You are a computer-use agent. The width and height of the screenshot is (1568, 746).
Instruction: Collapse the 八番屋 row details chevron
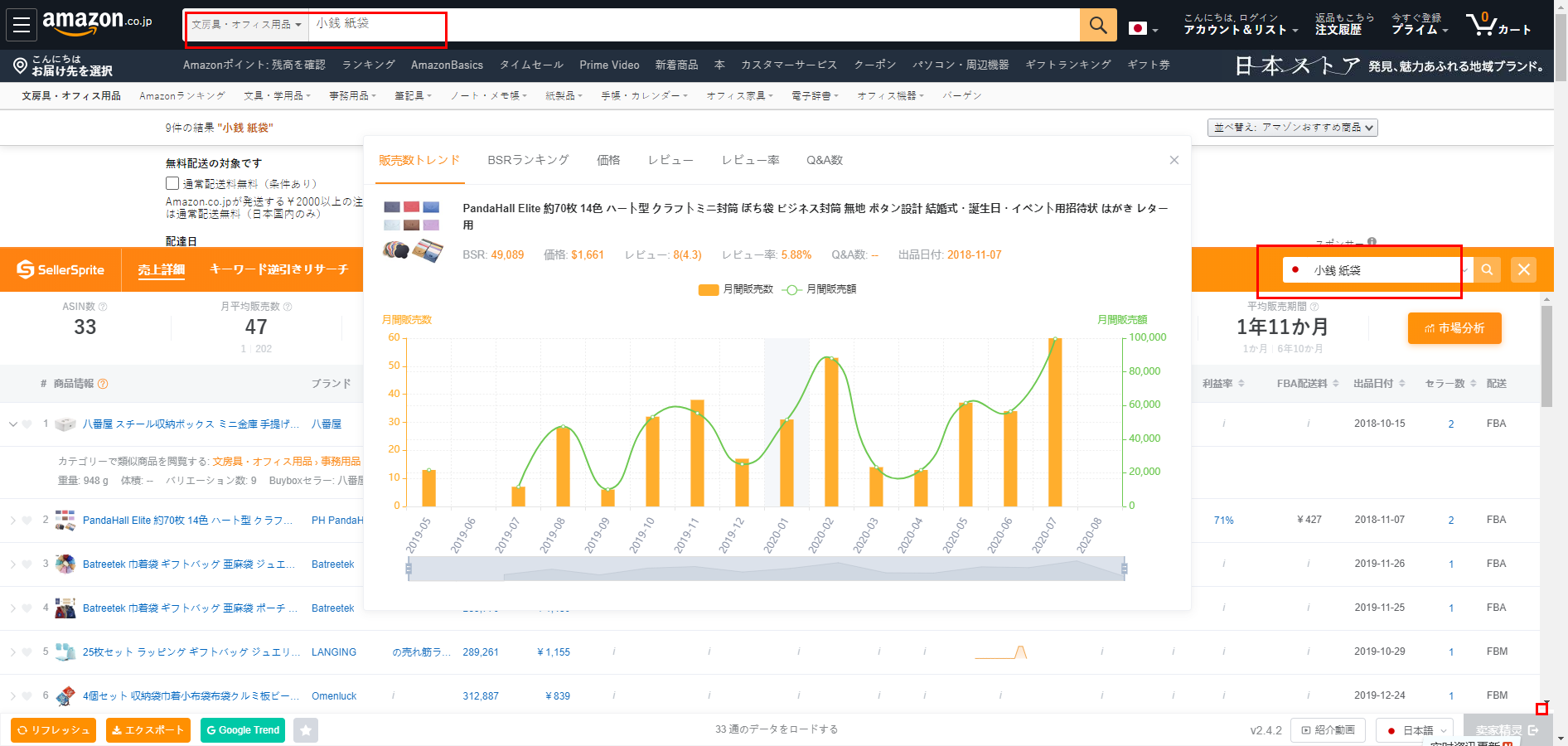12,424
